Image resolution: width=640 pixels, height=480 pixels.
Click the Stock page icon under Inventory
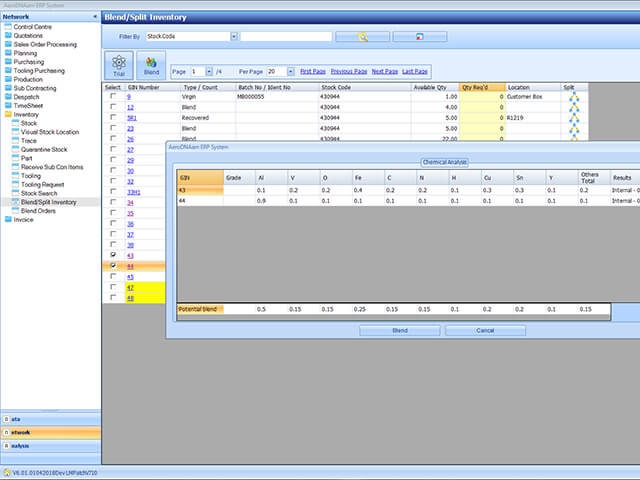click(16, 123)
